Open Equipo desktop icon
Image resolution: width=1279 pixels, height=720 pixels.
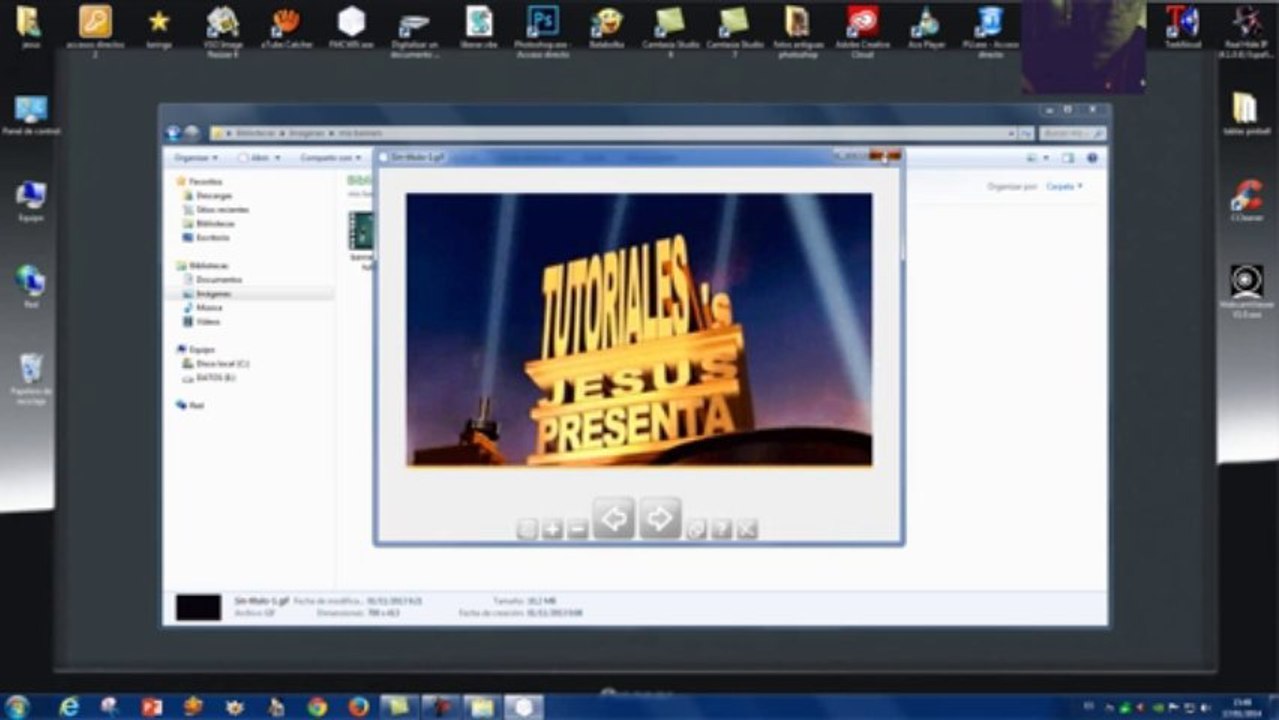click(x=31, y=201)
